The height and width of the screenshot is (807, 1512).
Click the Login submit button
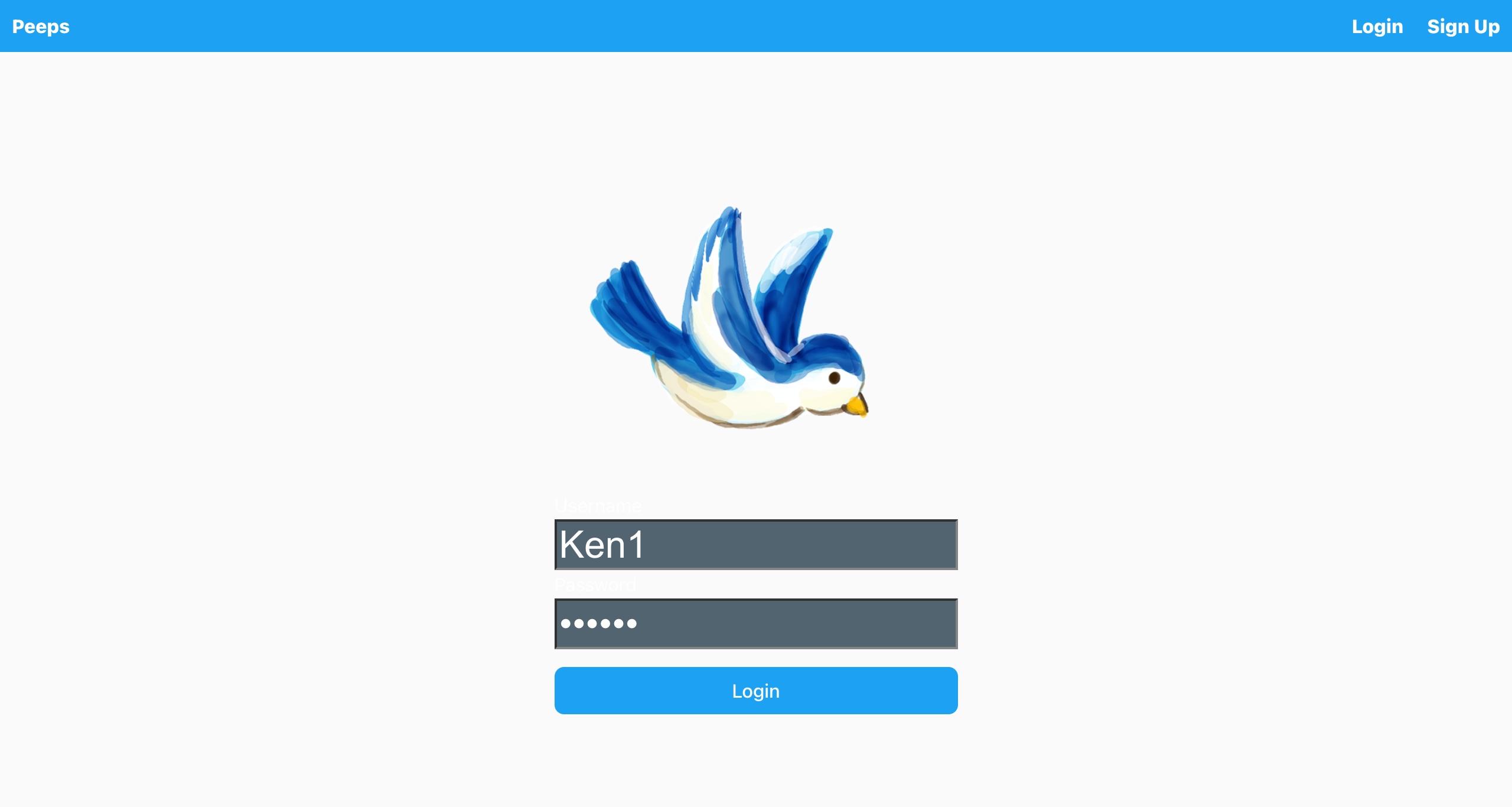(x=756, y=690)
